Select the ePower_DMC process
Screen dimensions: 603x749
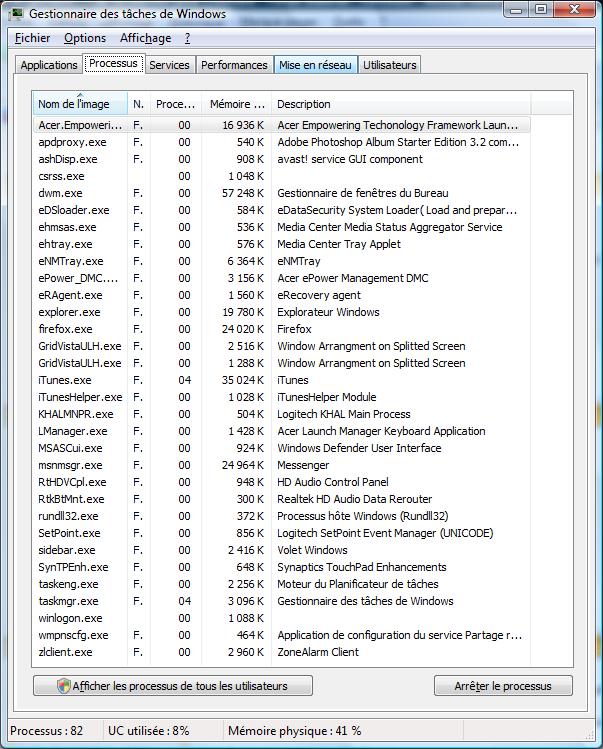pyautogui.click(x=282, y=278)
